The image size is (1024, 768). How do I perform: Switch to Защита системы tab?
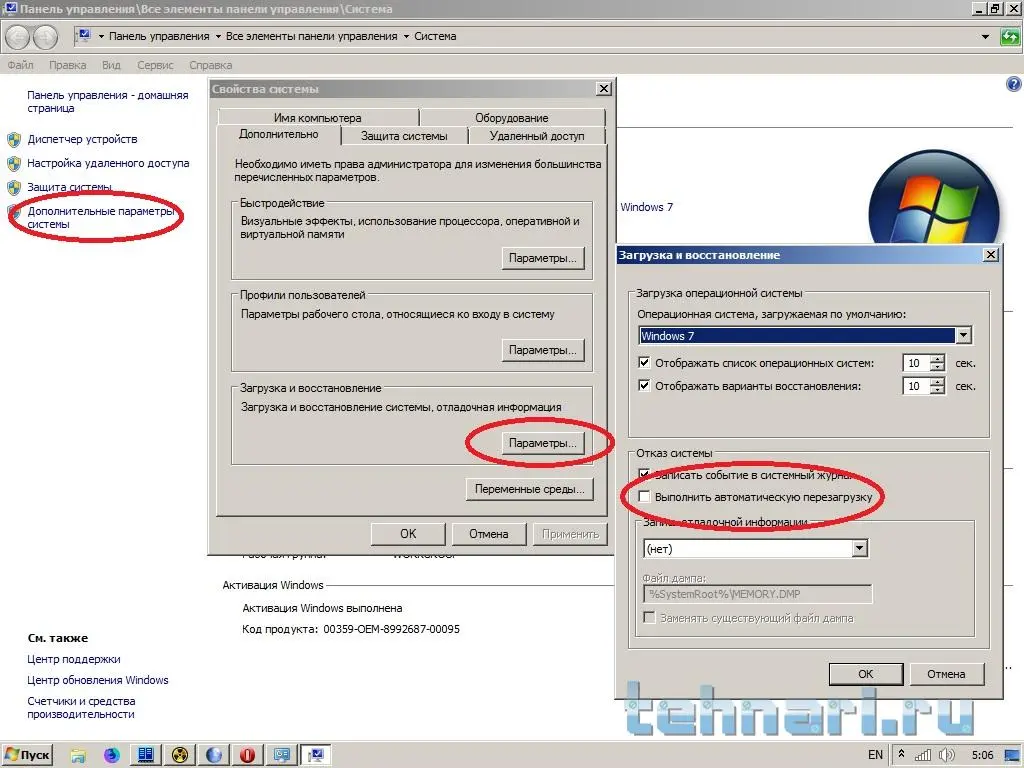point(404,136)
